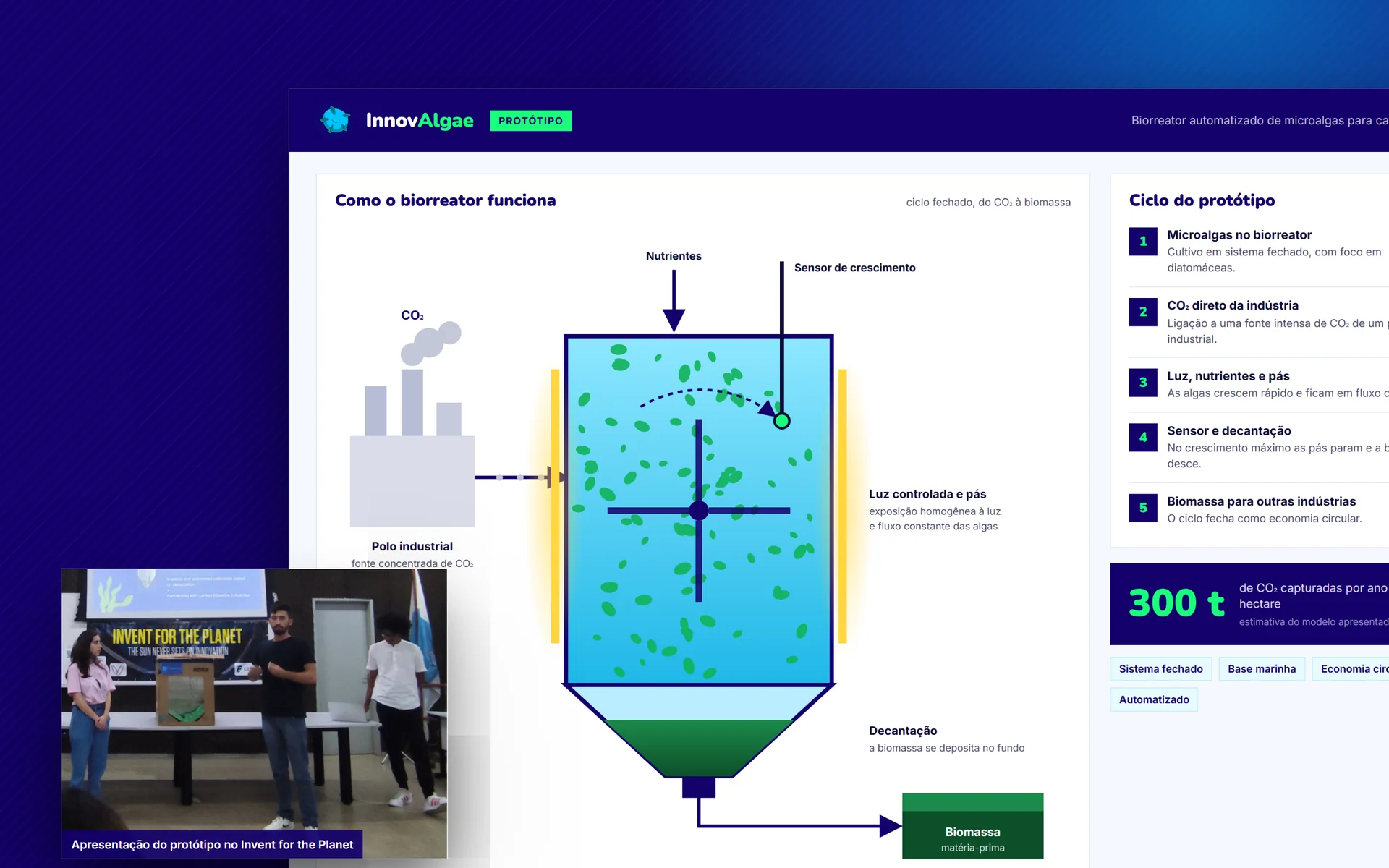Screen dimensions: 1389x868
Task: Click the Nutrientes label
Action: (674, 256)
